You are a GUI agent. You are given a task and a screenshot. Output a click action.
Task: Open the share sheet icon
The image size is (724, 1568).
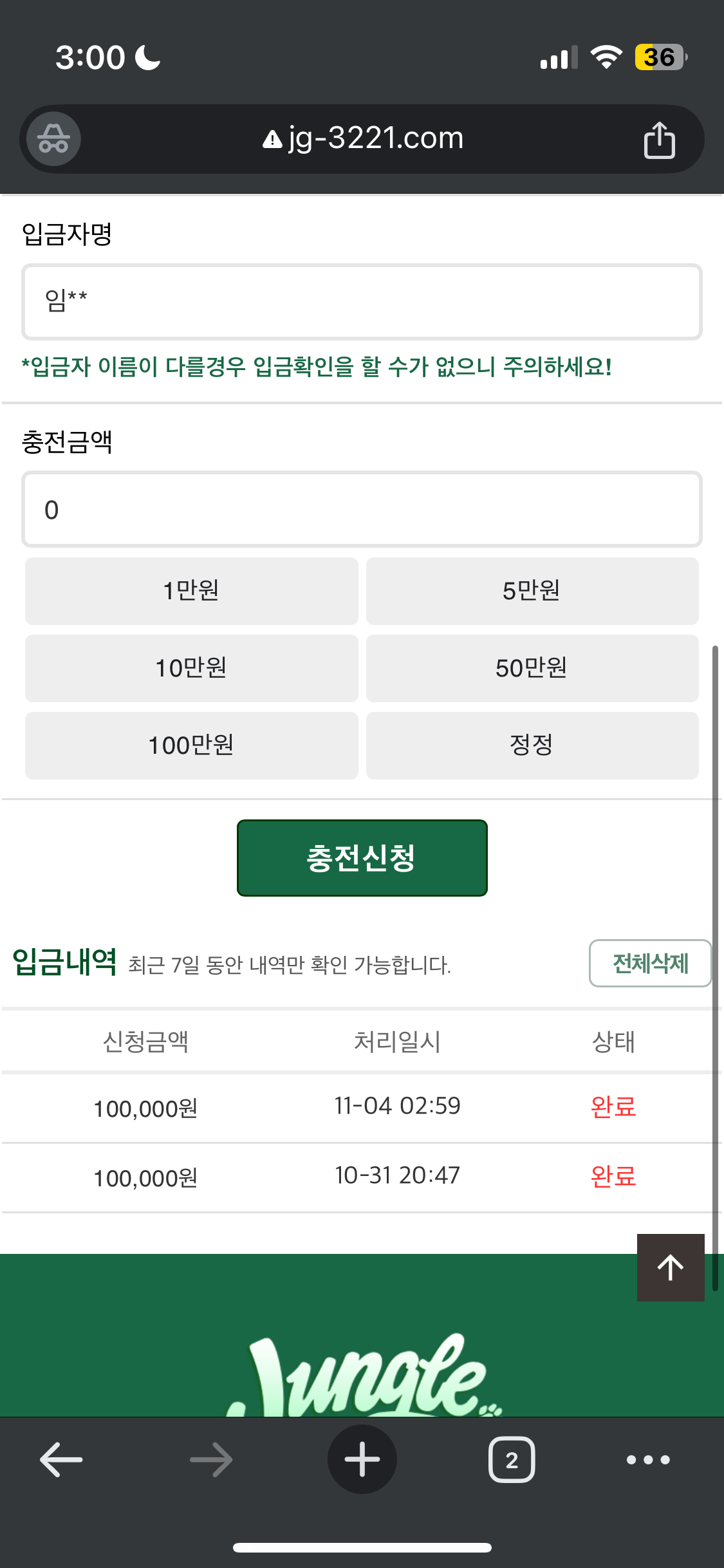659,139
